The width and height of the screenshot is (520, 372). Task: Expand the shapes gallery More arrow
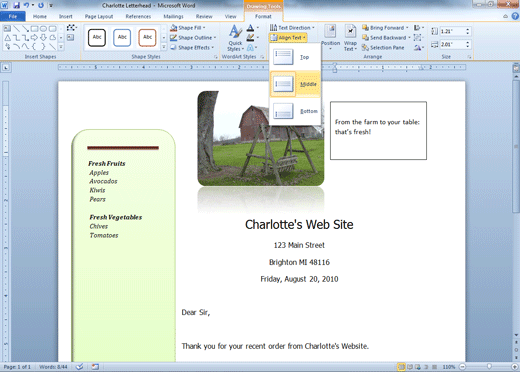pos(61,47)
